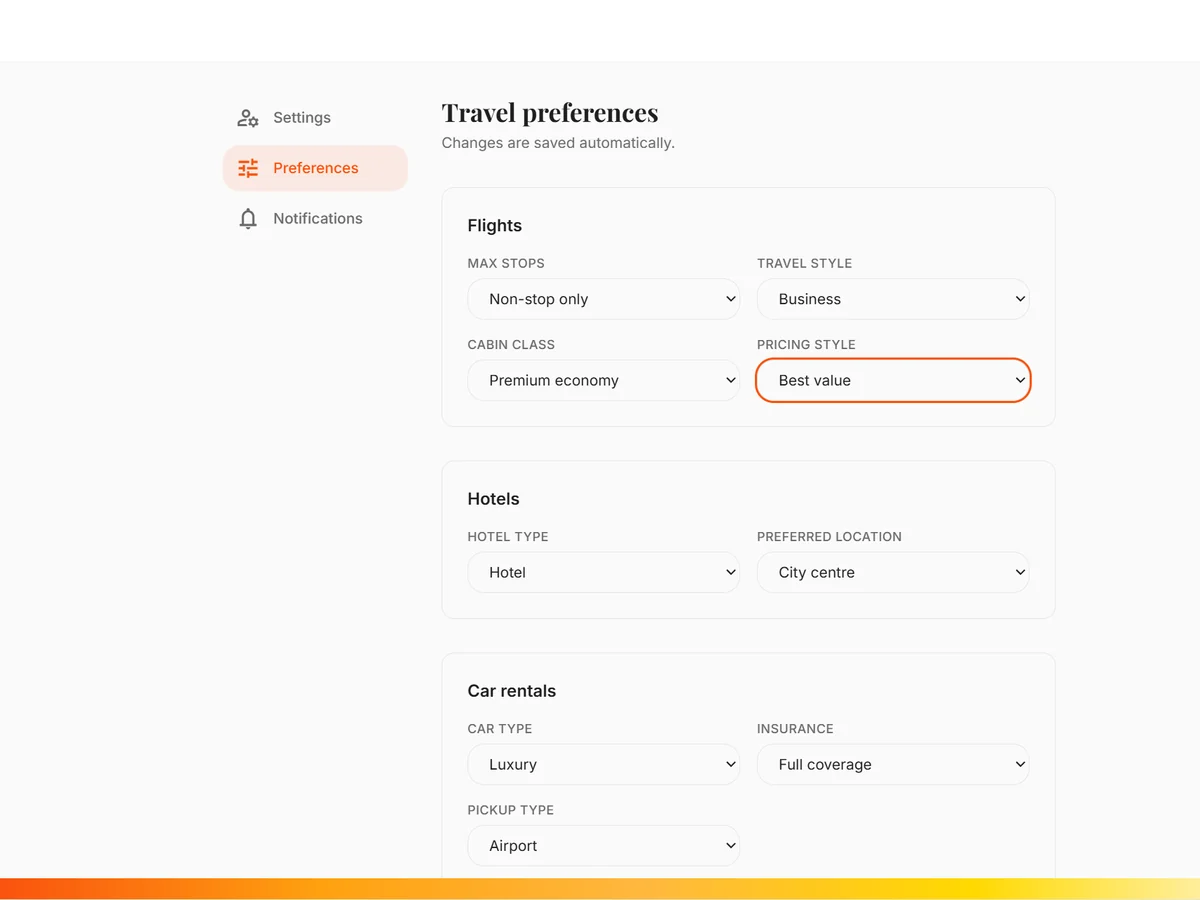This screenshot has width=1200, height=900.
Task: Click the Settings user-gear icon
Action: (248, 118)
